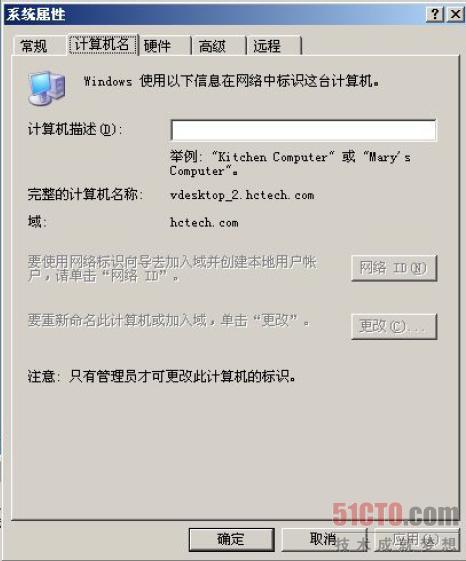The width and height of the screenshot is (466, 561).
Task: Confirm with the 确定 button
Action: 232,539
